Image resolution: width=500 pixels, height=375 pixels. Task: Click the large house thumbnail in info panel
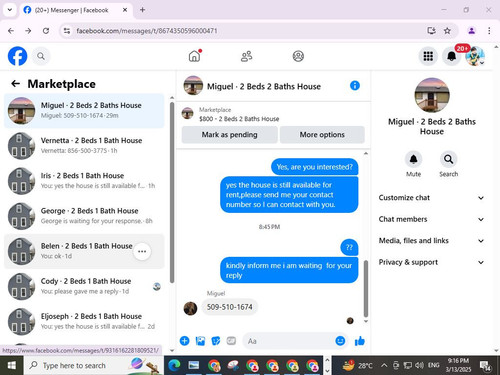click(x=432, y=95)
